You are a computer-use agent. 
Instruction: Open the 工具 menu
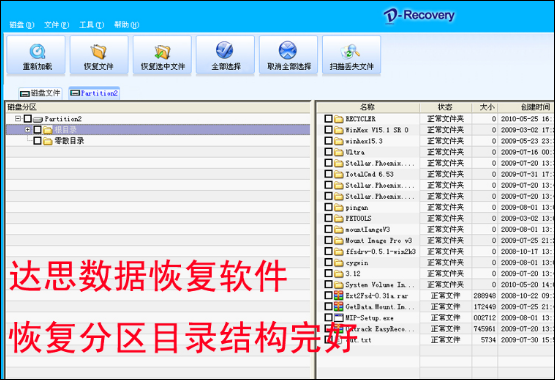(91, 25)
